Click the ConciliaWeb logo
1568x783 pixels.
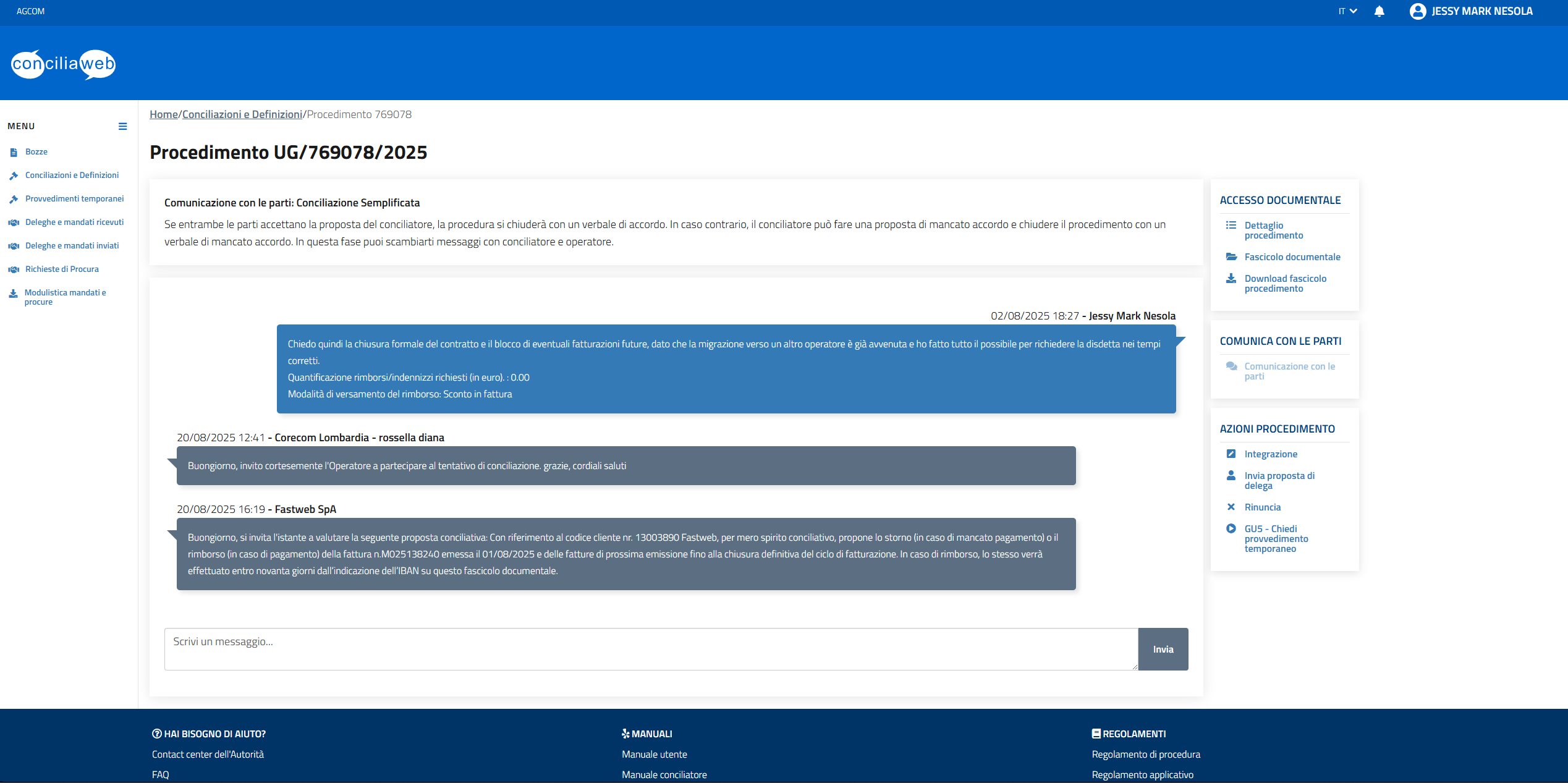(64, 64)
